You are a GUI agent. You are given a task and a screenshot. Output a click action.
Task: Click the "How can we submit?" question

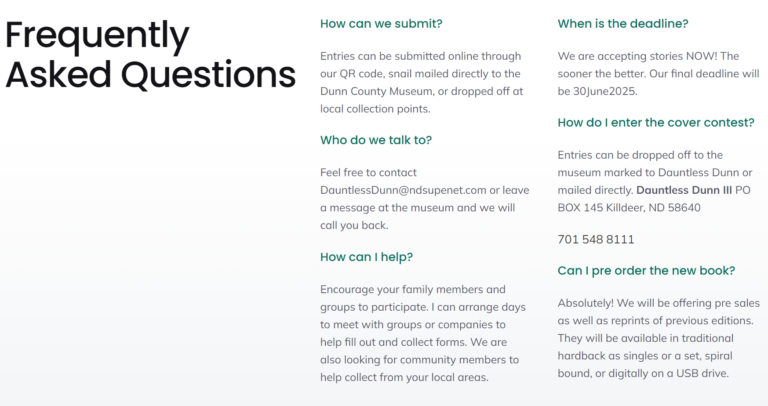381,23
